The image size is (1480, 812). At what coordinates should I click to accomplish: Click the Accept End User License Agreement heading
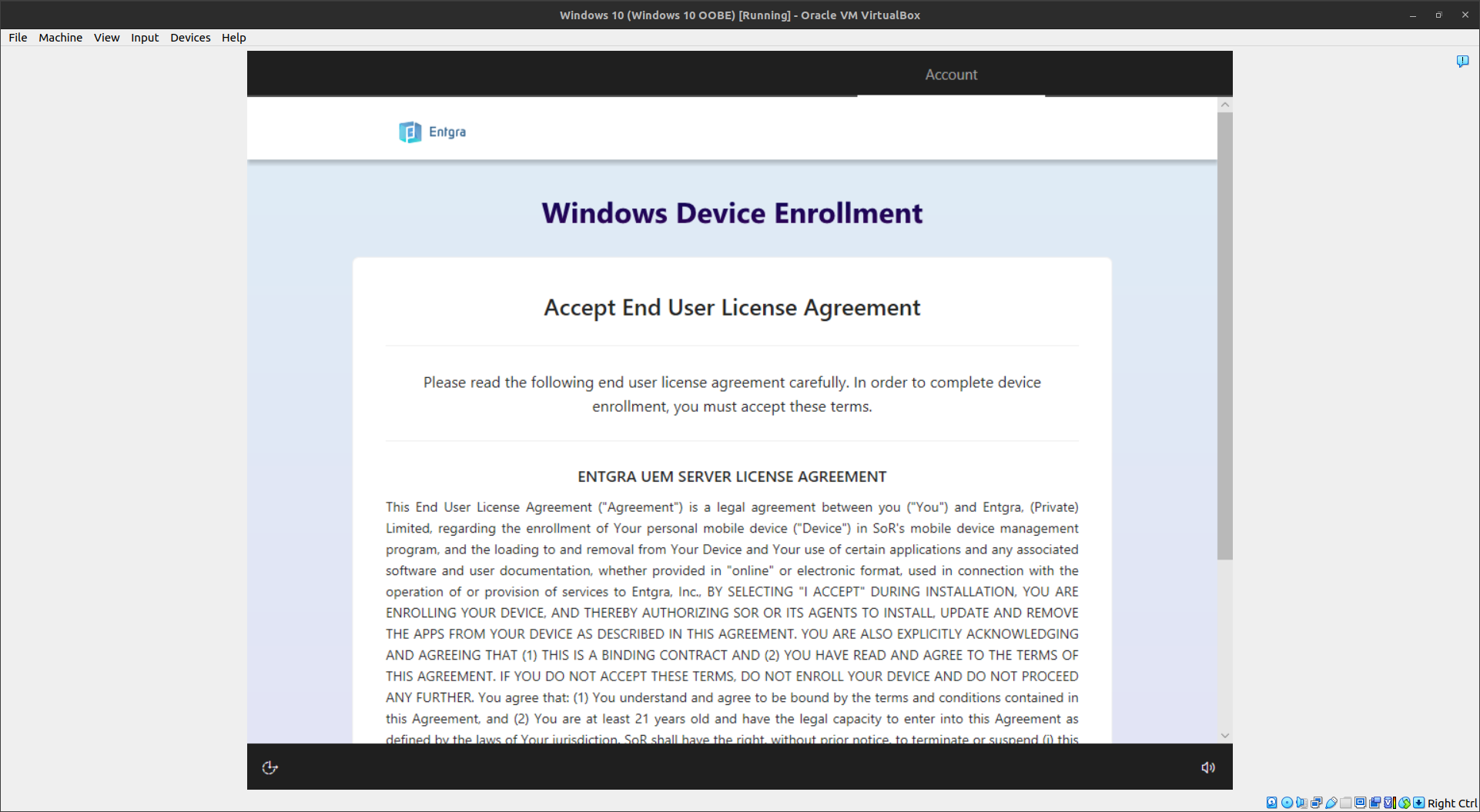(x=732, y=308)
